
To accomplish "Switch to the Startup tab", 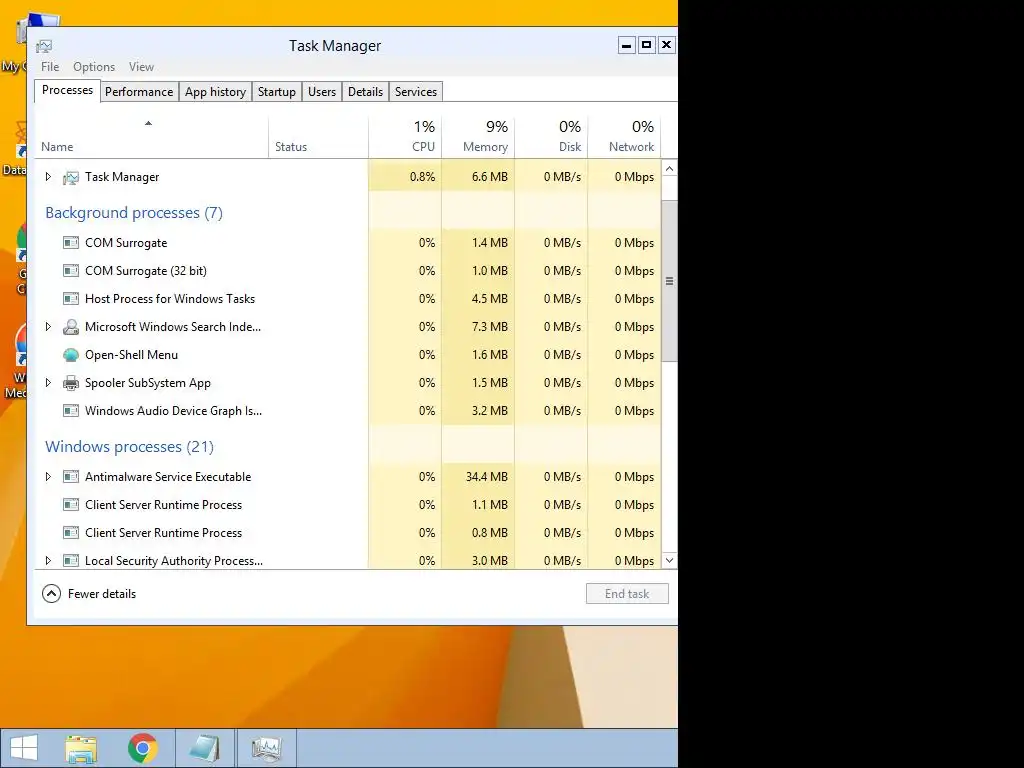I will point(277,92).
